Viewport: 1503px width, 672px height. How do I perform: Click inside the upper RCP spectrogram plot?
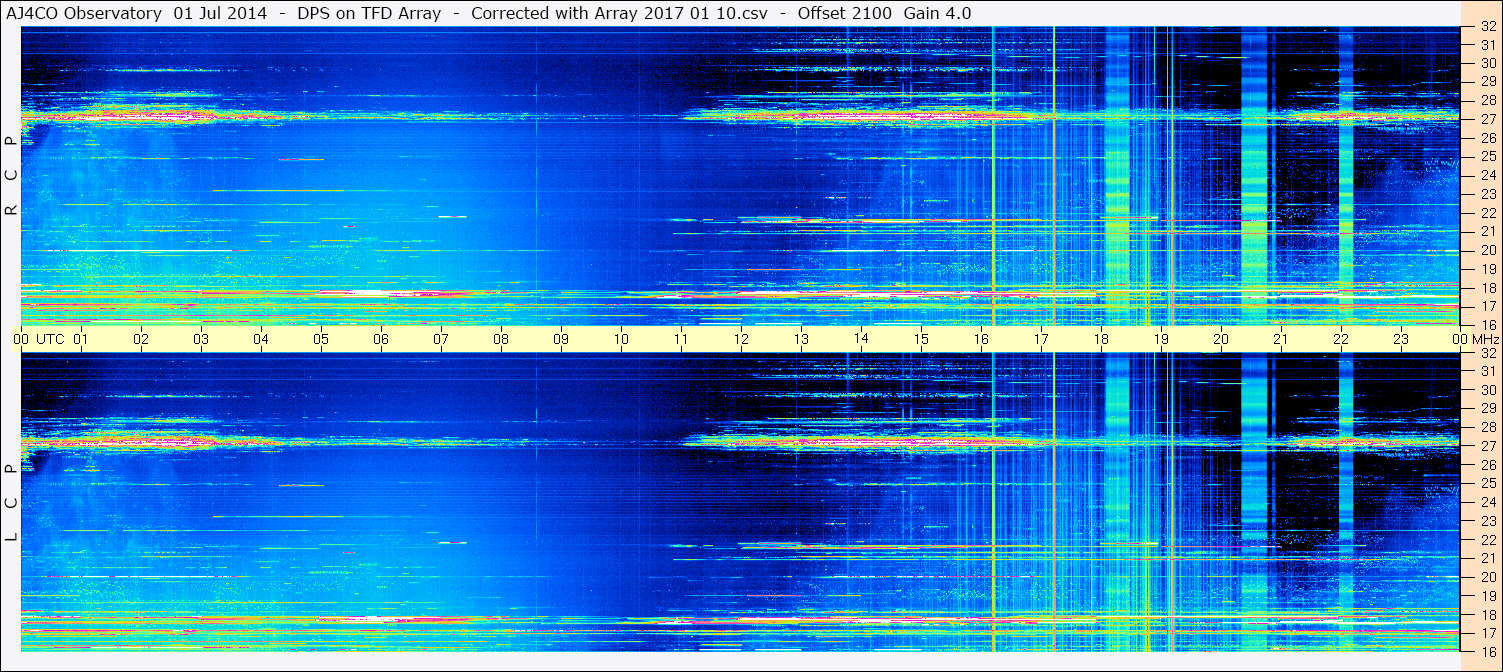tap(740, 176)
